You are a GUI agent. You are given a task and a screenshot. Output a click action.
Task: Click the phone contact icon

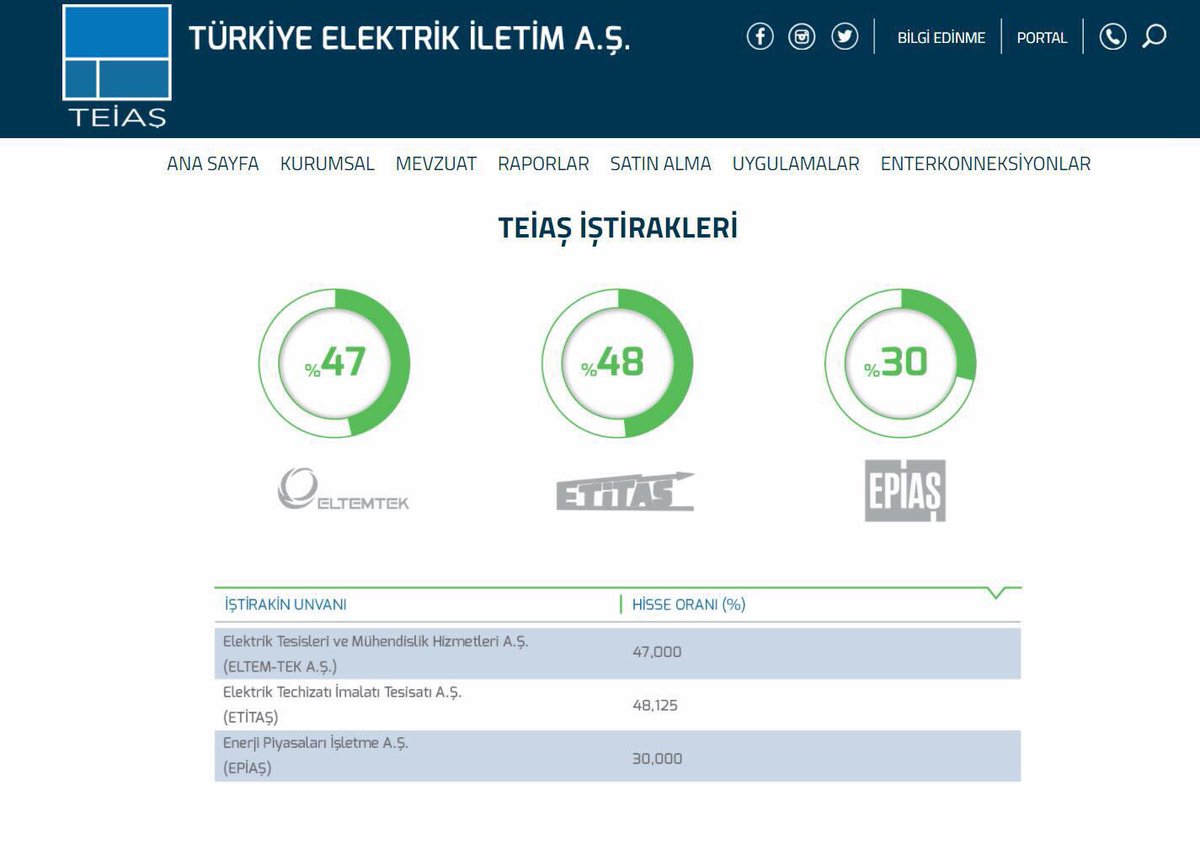pos(1113,37)
